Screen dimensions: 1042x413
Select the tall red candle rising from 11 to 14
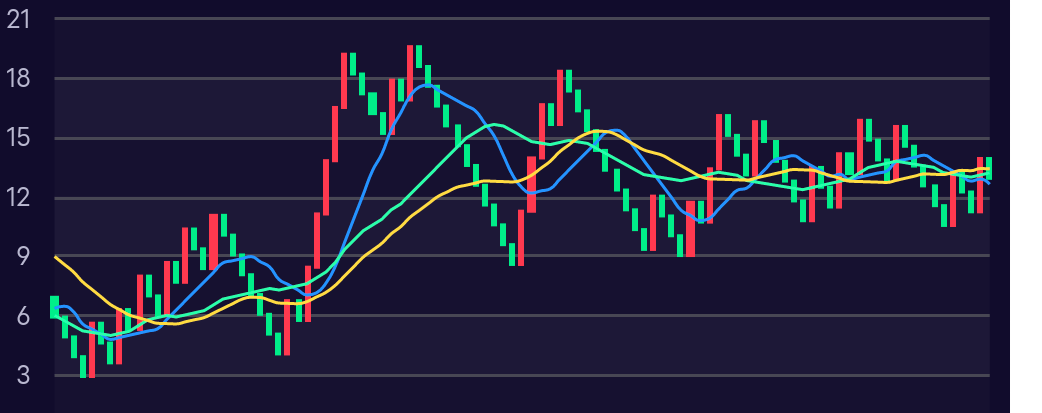(326, 187)
